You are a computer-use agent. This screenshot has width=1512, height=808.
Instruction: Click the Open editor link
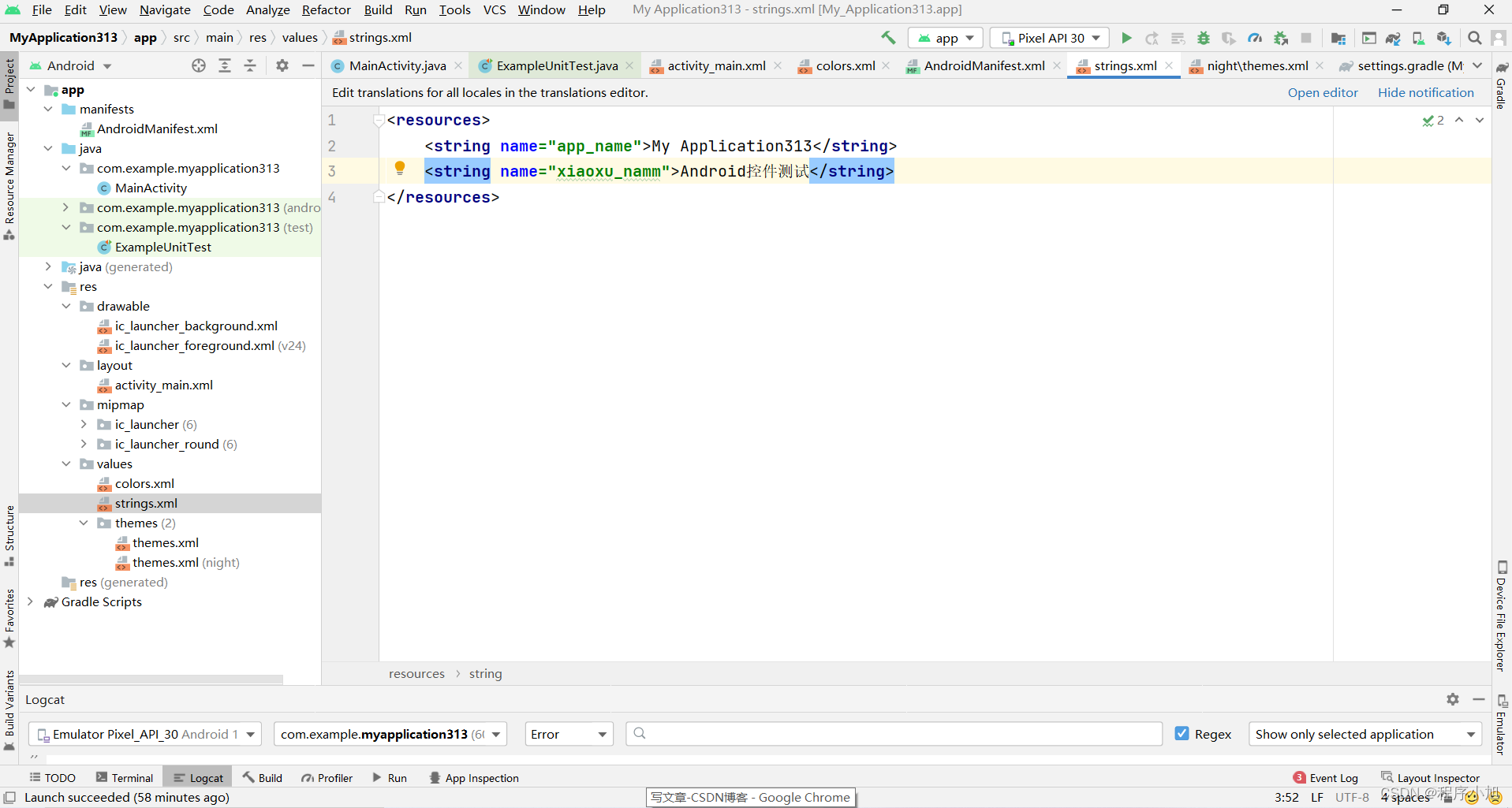pos(1323,92)
